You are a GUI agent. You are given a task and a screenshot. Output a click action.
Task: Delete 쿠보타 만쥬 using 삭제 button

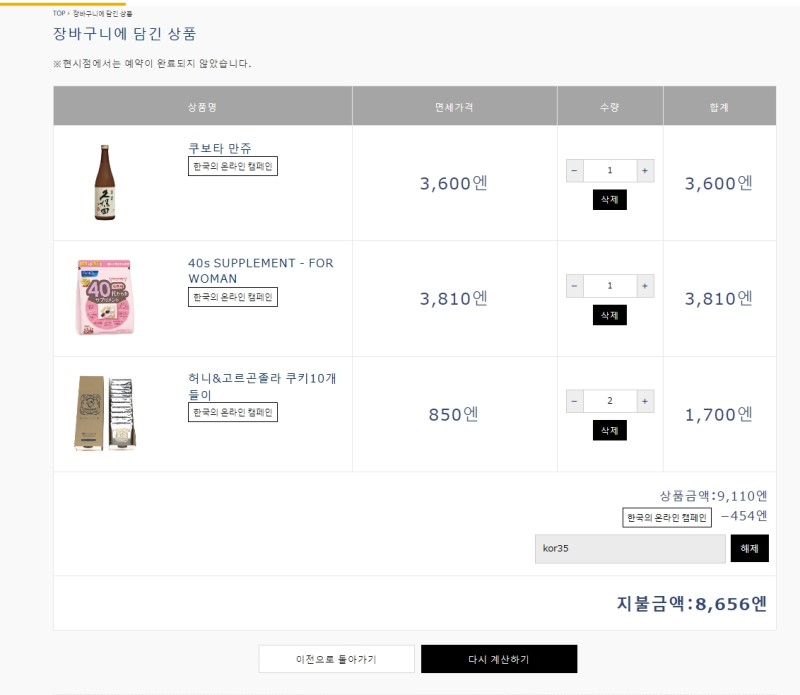coord(610,200)
